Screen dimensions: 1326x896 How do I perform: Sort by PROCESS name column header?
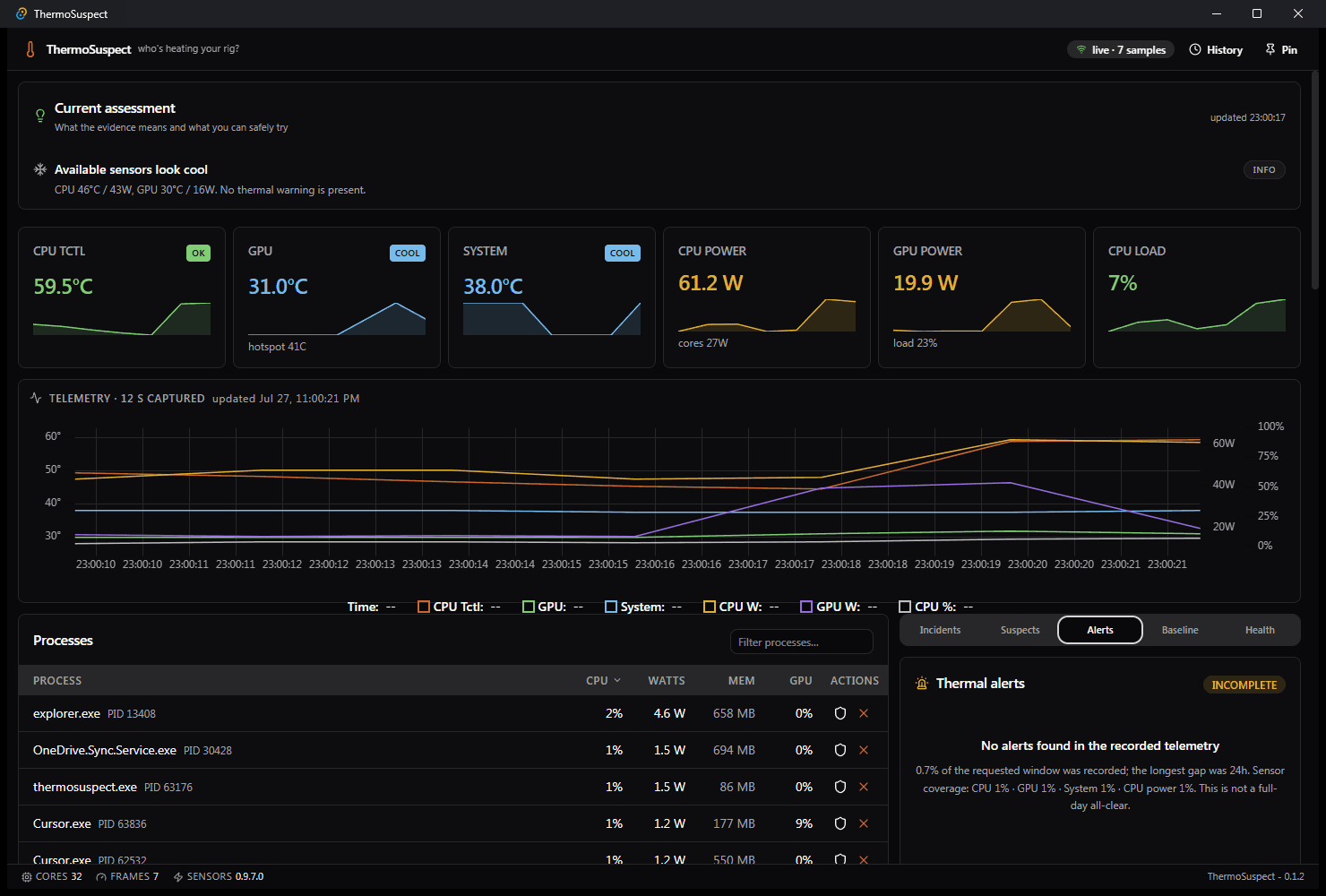[57, 681]
